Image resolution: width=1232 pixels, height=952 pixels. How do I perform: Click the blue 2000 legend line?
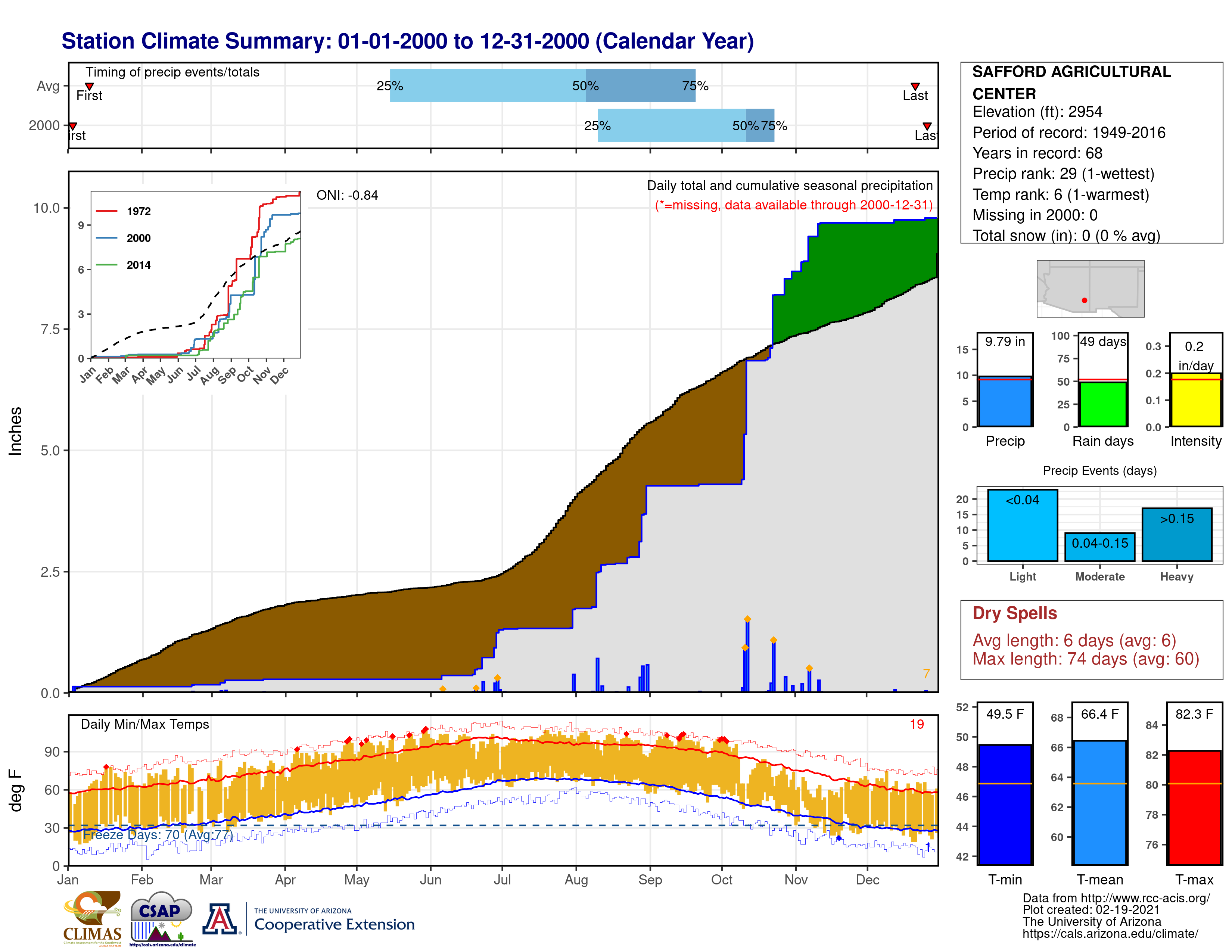click(107, 238)
